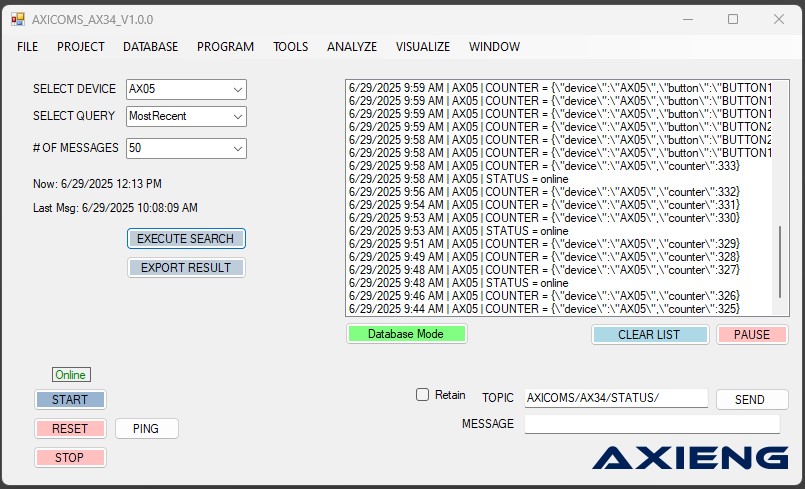The width and height of the screenshot is (805, 489).
Task: Click the EXPORT RESULT button
Action: (x=186, y=268)
